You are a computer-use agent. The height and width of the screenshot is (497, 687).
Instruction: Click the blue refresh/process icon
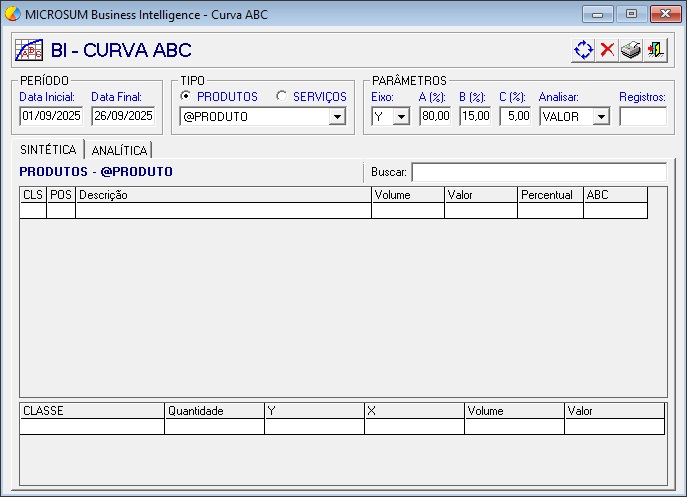[x=583, y=50]
